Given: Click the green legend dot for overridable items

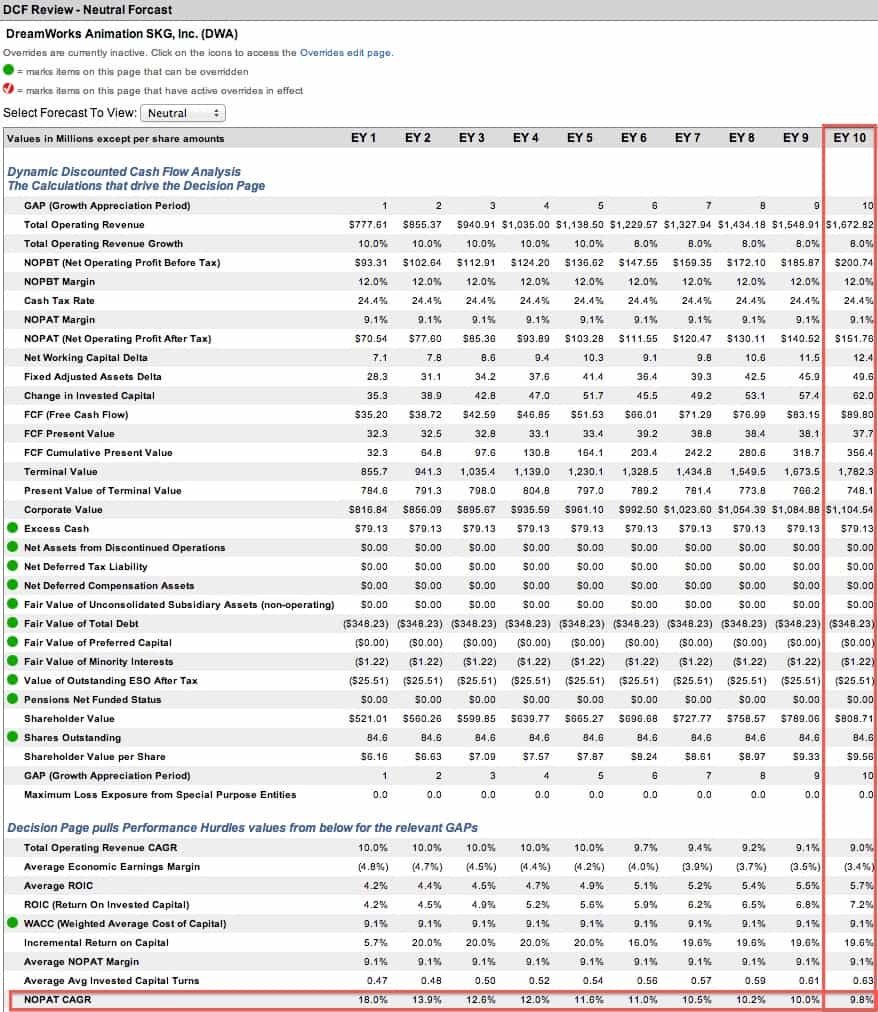Looking at the screenshot, I should tap(8, 70).
